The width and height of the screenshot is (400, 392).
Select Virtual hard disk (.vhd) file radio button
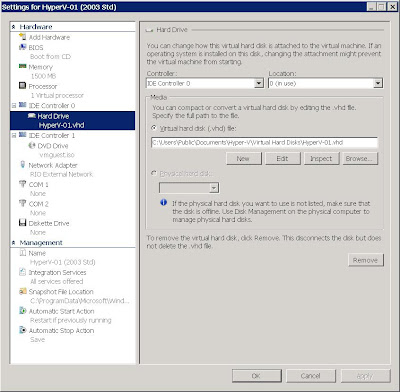154,128
